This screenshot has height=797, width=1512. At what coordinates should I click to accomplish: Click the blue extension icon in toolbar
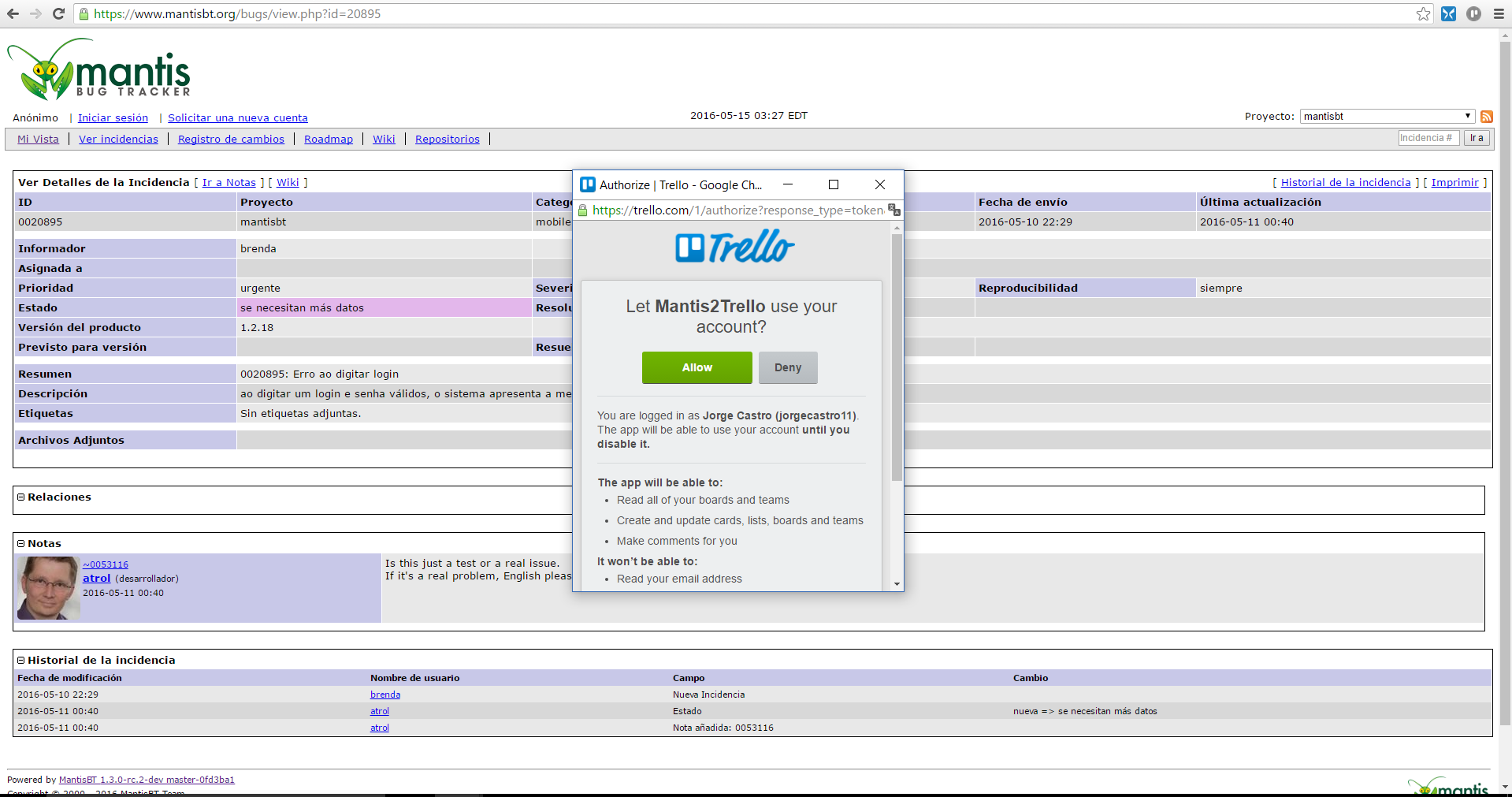tap(1448, 13)
